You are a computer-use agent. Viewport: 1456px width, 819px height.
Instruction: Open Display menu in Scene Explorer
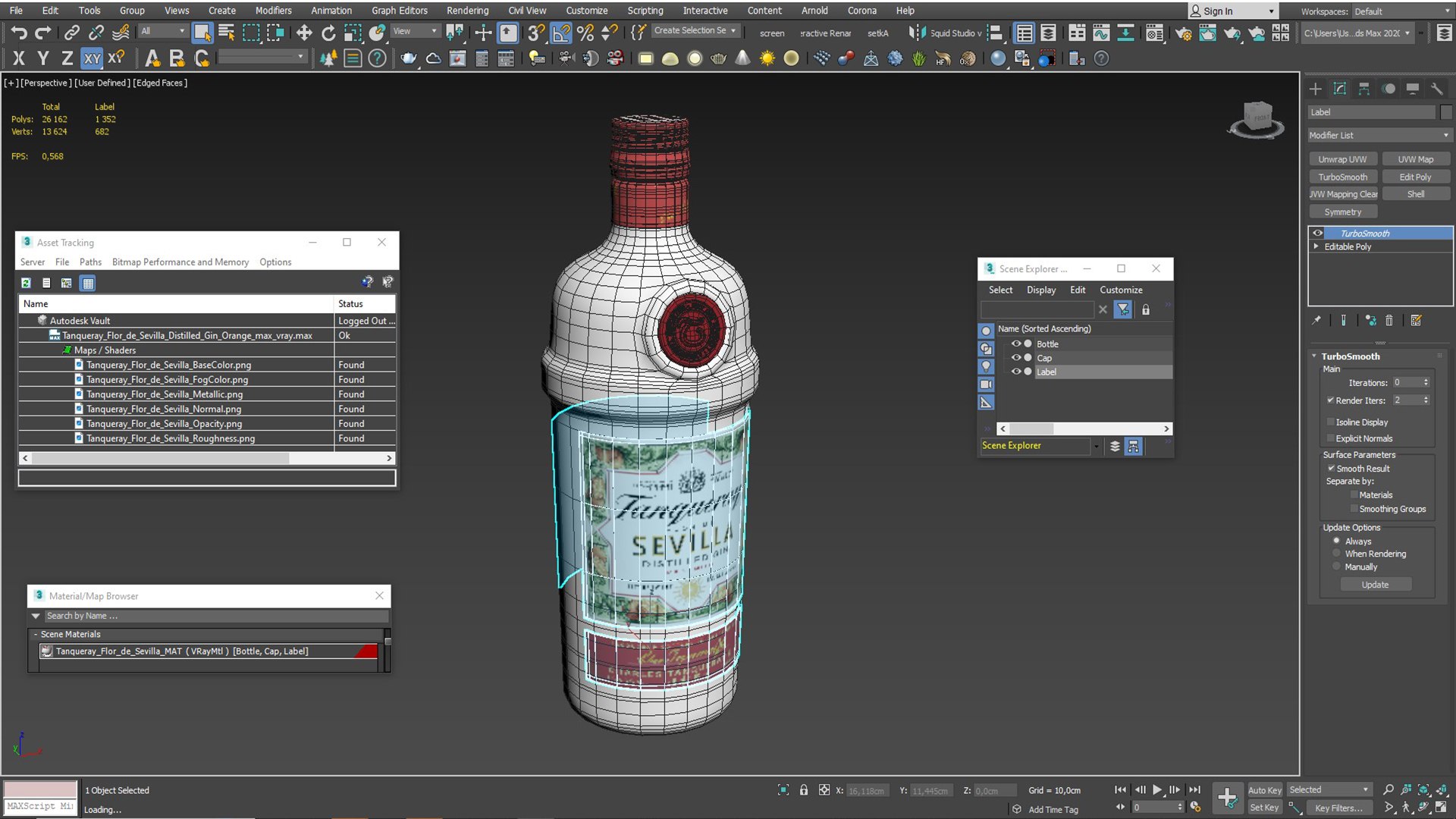[x=1040, y=290]
